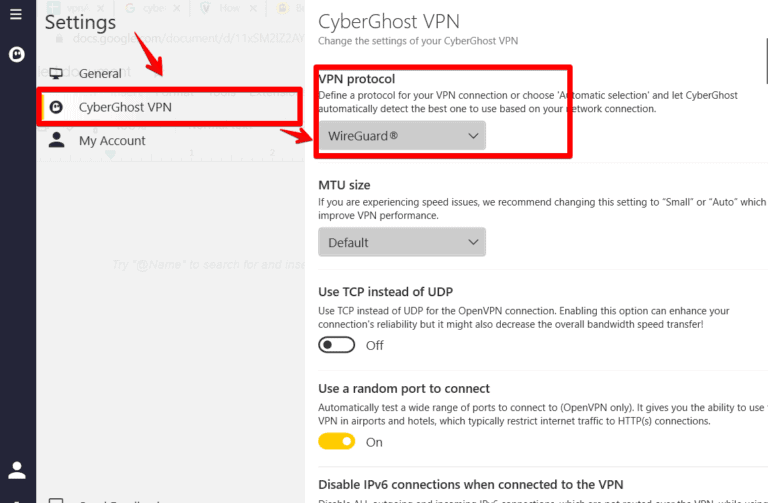The width and height of the screenshot is (768, 503).
Task: Click the Disable IPv6 connections heading
Action: 470,485
